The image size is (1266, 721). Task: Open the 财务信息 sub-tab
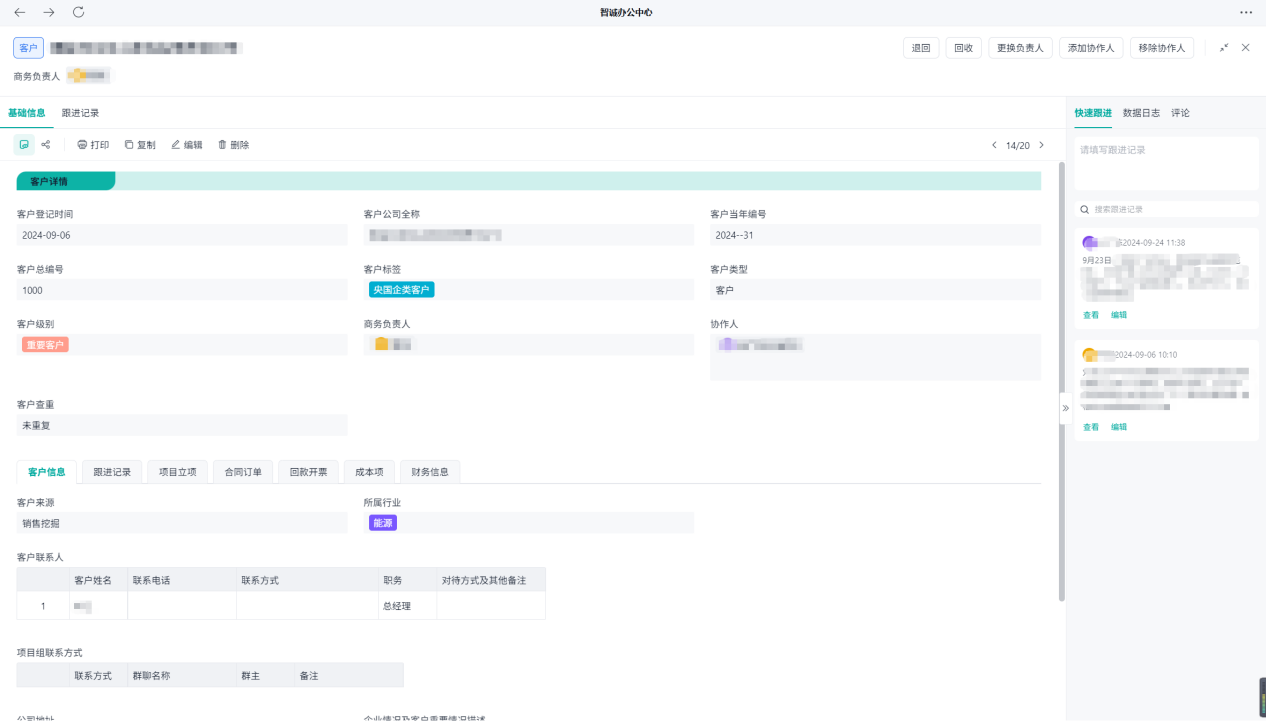[430, 472]
